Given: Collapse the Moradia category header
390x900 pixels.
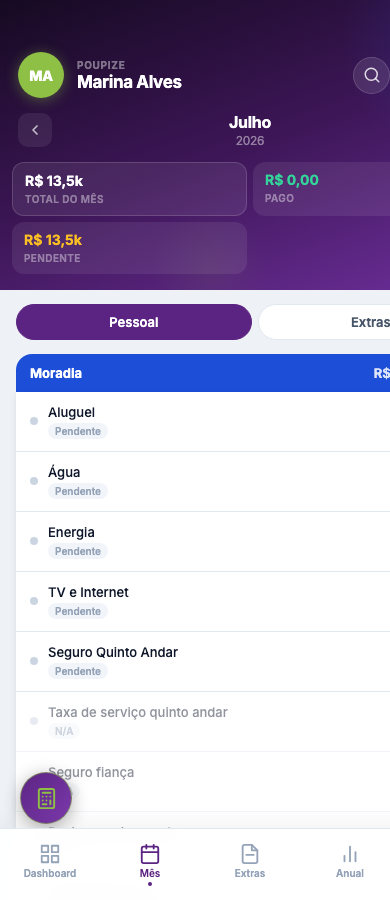Looking at the screenshot, I should (x=203, y=373).
